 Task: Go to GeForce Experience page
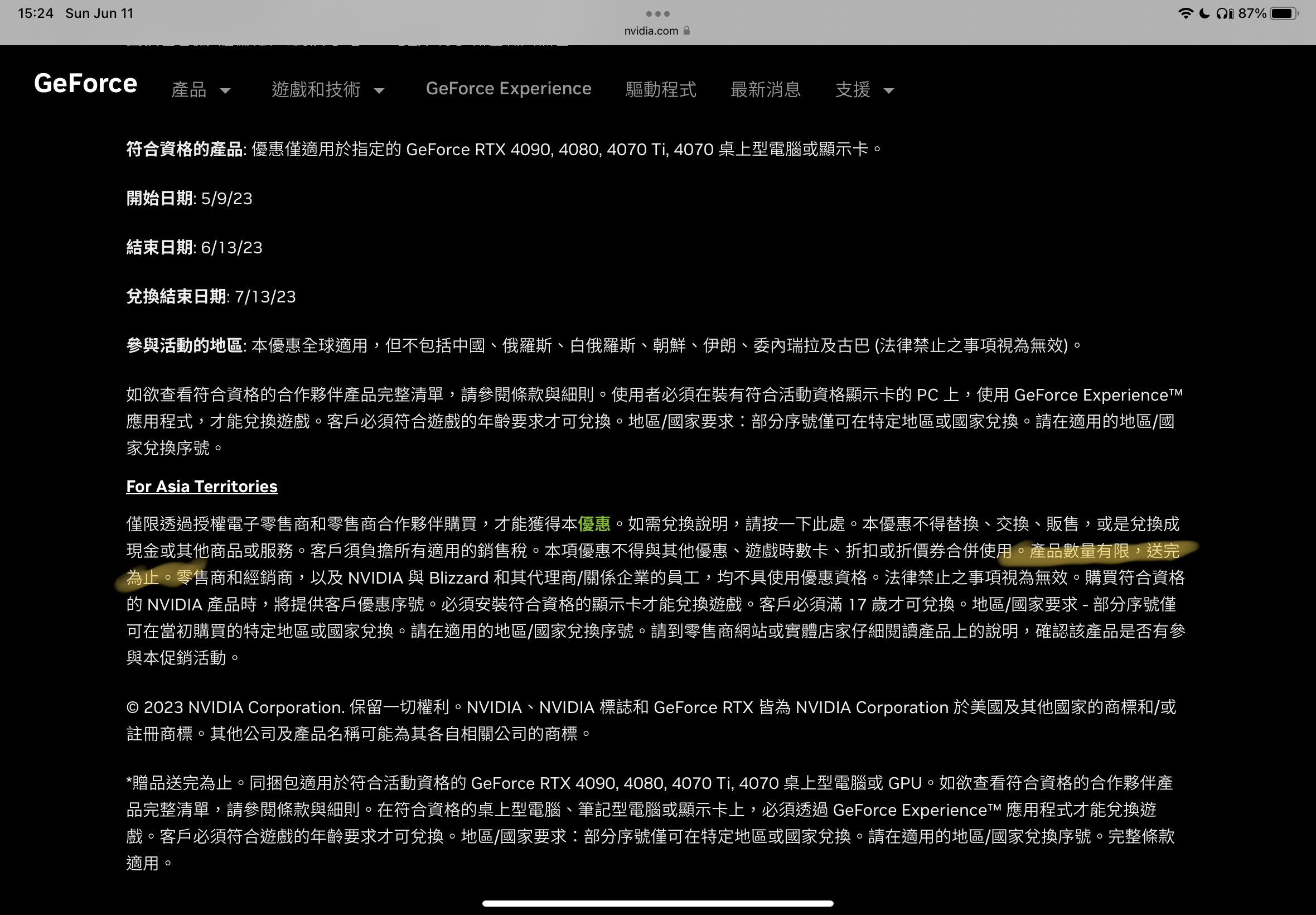508,88
